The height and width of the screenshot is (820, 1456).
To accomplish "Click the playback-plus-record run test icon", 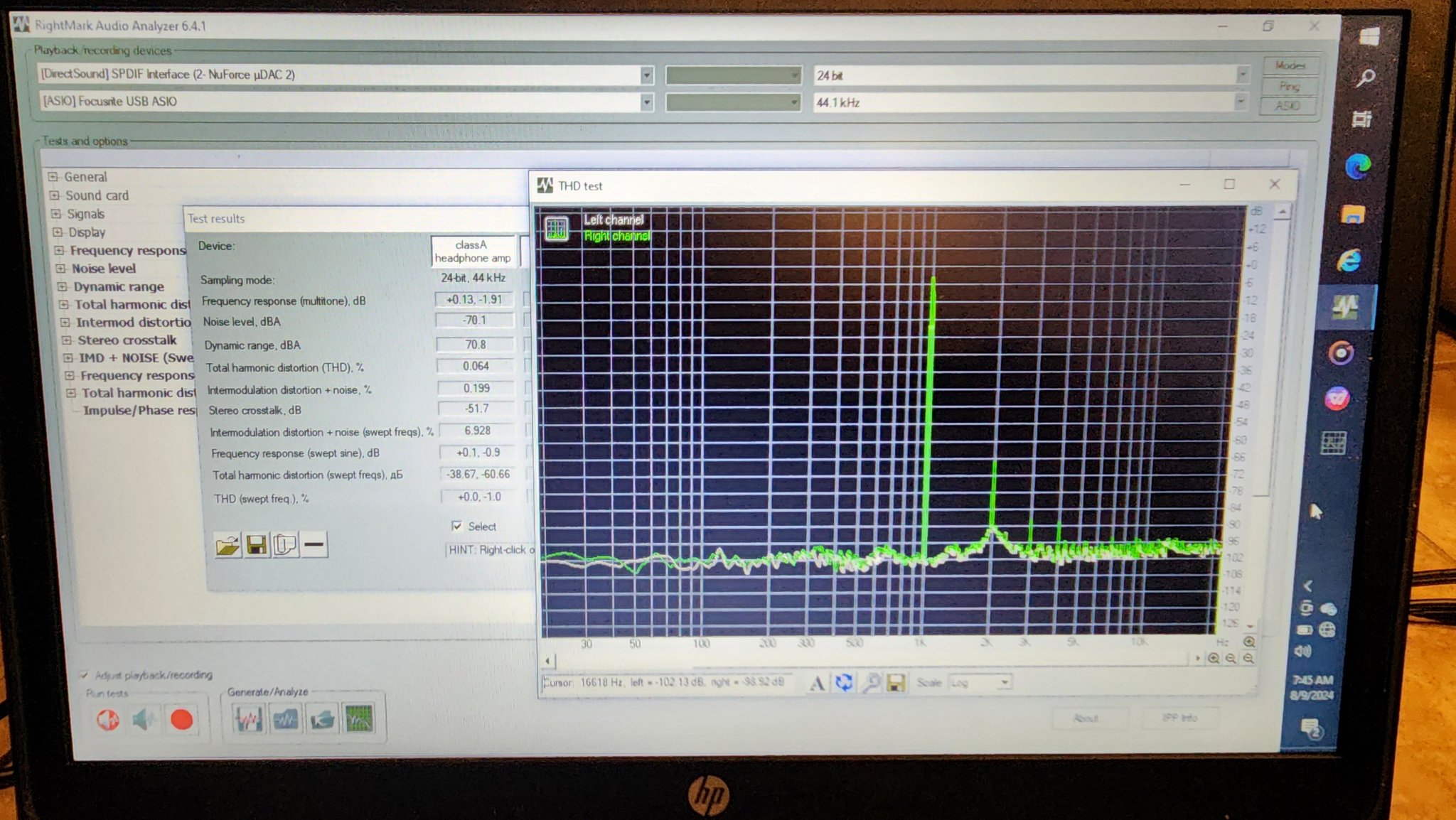I will 108,719.
